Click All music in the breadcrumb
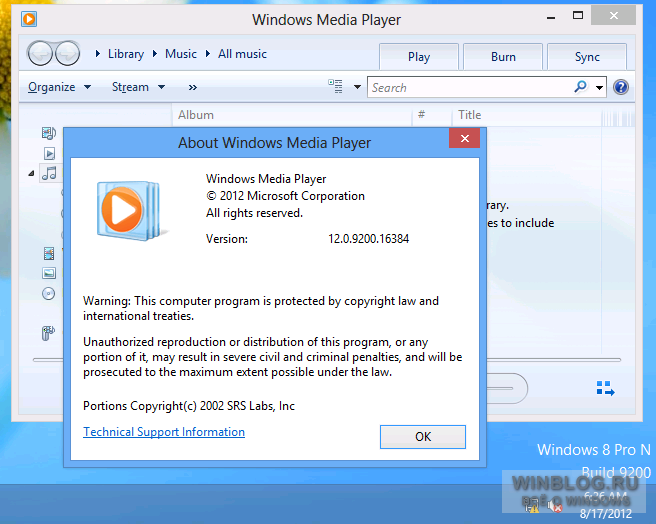 click(x=242, y=54)
